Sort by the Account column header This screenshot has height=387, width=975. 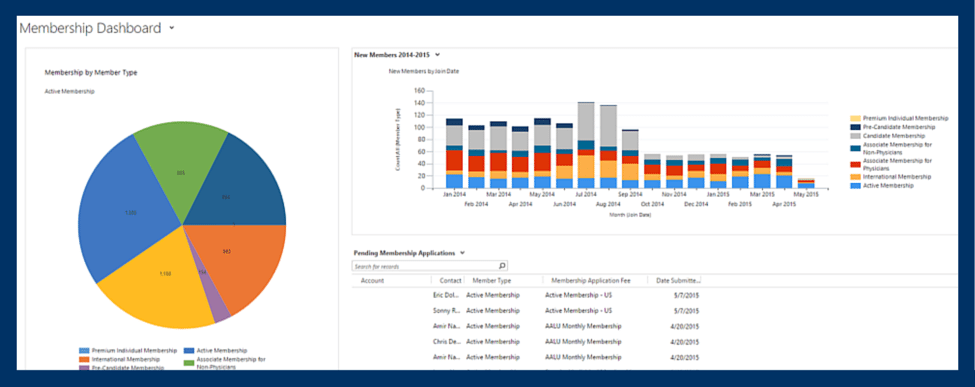372,281
